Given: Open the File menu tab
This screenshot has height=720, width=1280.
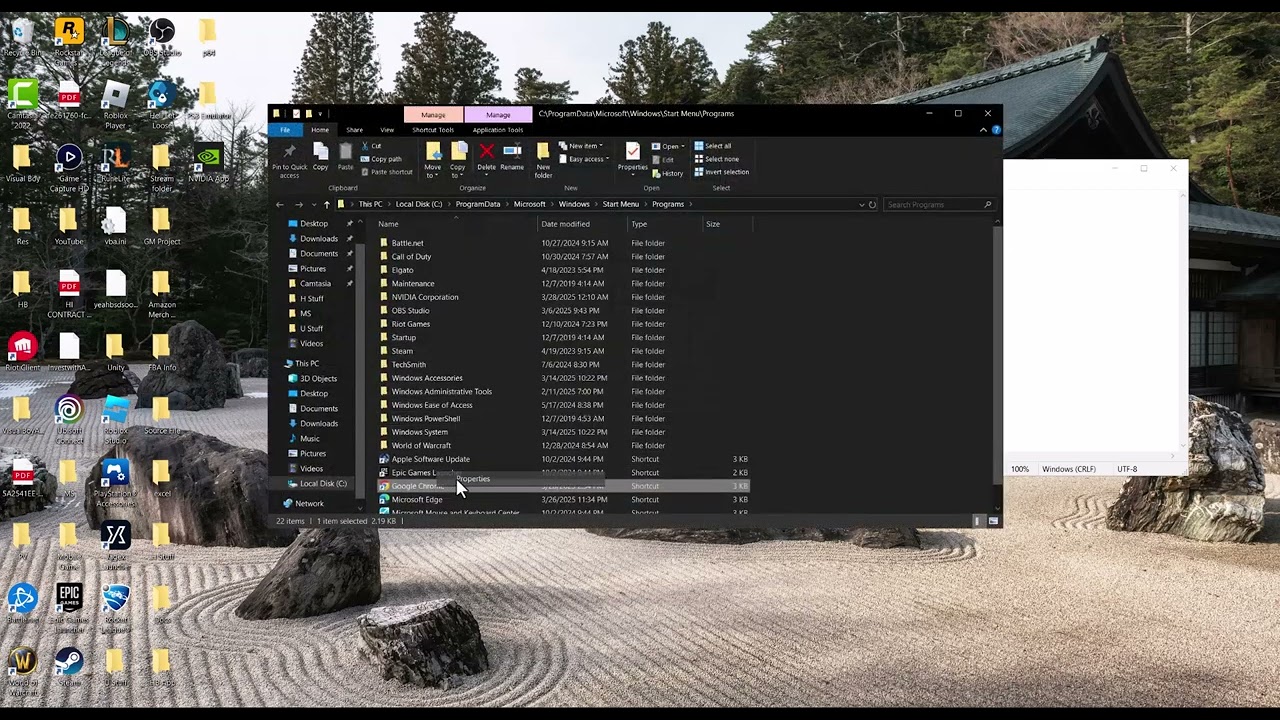Looking at the screenshot, I should point(285,130).
